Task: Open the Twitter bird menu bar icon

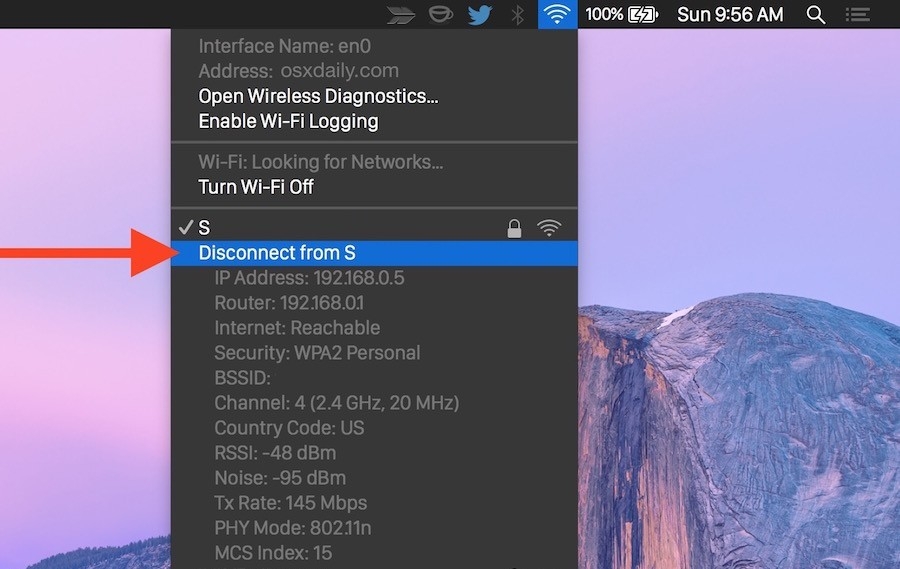Action: (x=480, y=15)
